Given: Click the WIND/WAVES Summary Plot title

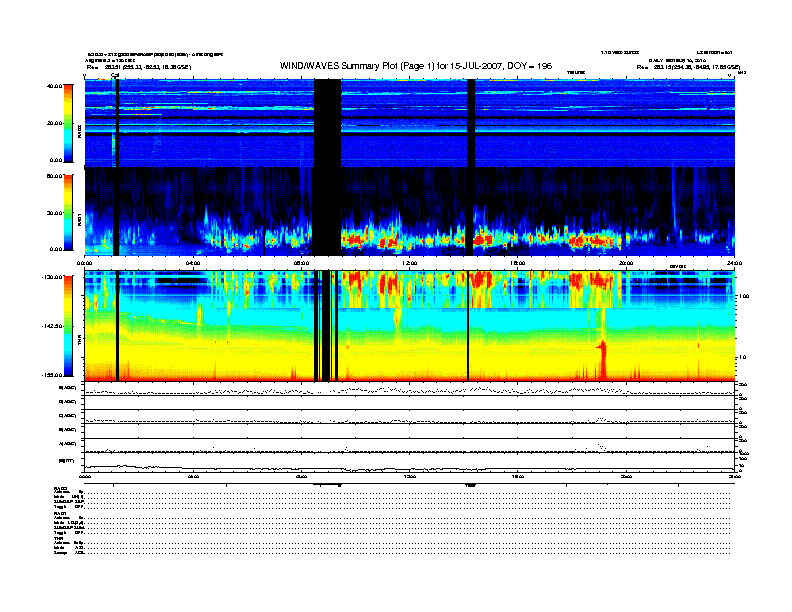Looking at the screenshot, I should (x=416, y=66).
